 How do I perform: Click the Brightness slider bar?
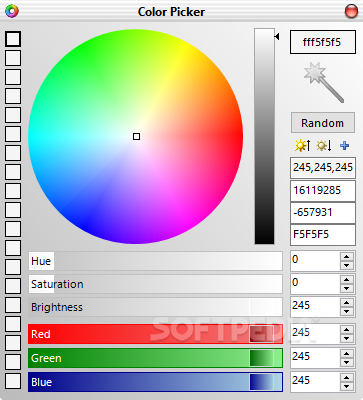click(155, 307)
